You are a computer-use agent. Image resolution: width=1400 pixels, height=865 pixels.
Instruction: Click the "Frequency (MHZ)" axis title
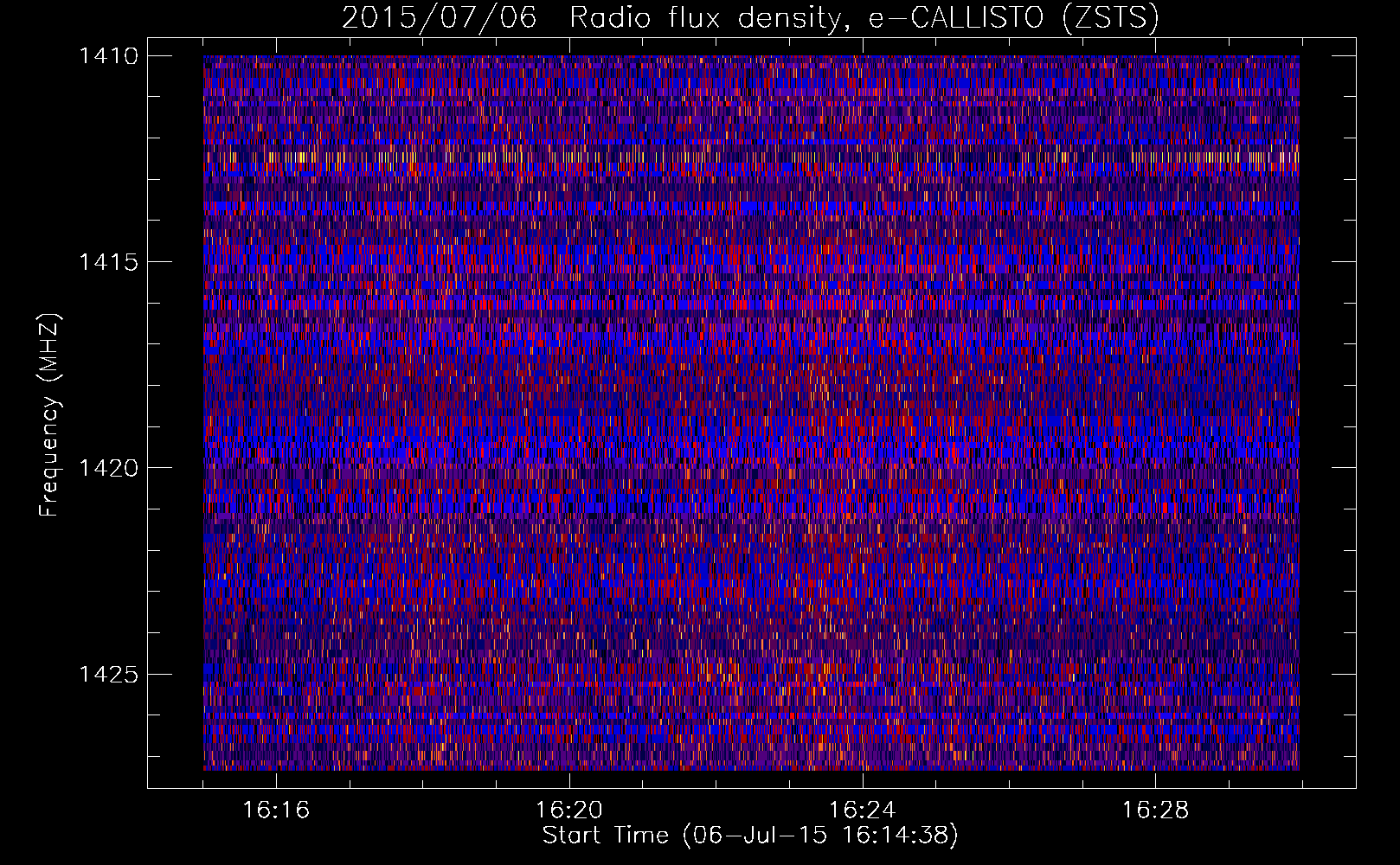[x=49, y=415]
